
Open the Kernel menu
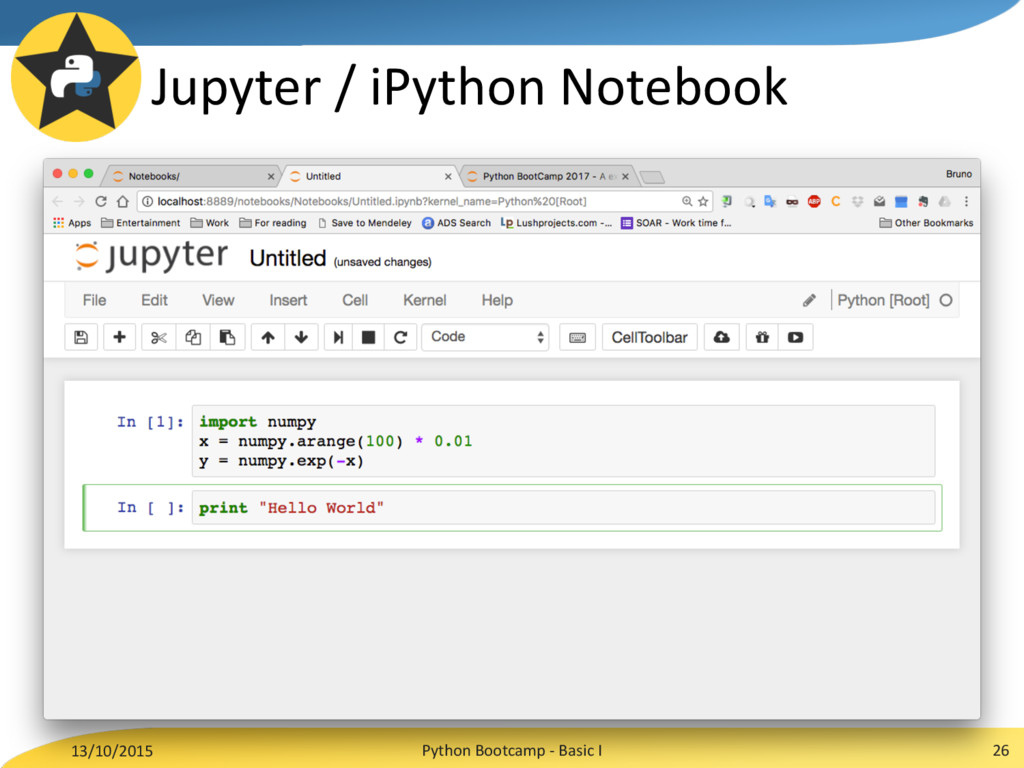click(424, 300)
